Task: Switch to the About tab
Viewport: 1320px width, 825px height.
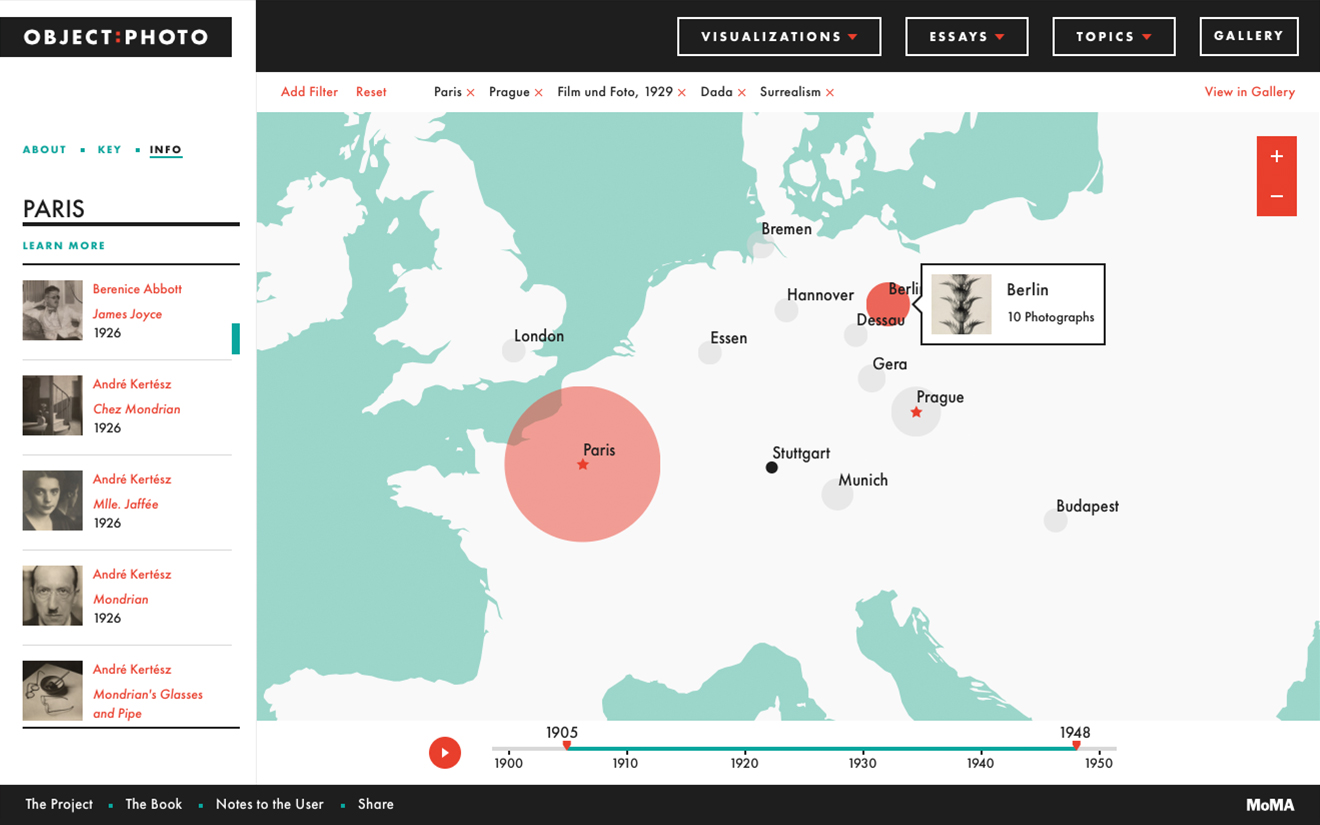Action: coord(45,150)
